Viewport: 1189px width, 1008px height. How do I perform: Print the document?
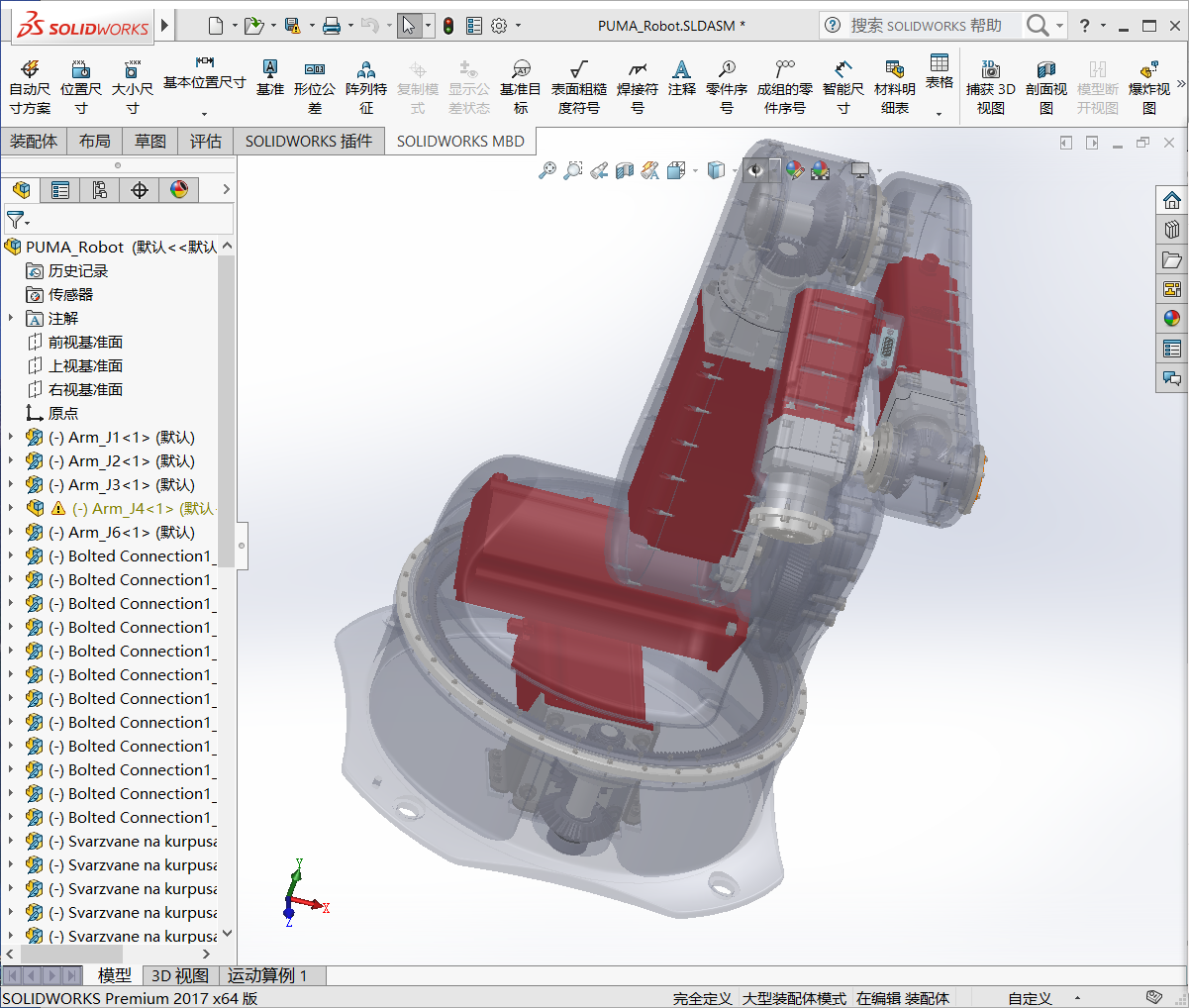pos(332,26)
